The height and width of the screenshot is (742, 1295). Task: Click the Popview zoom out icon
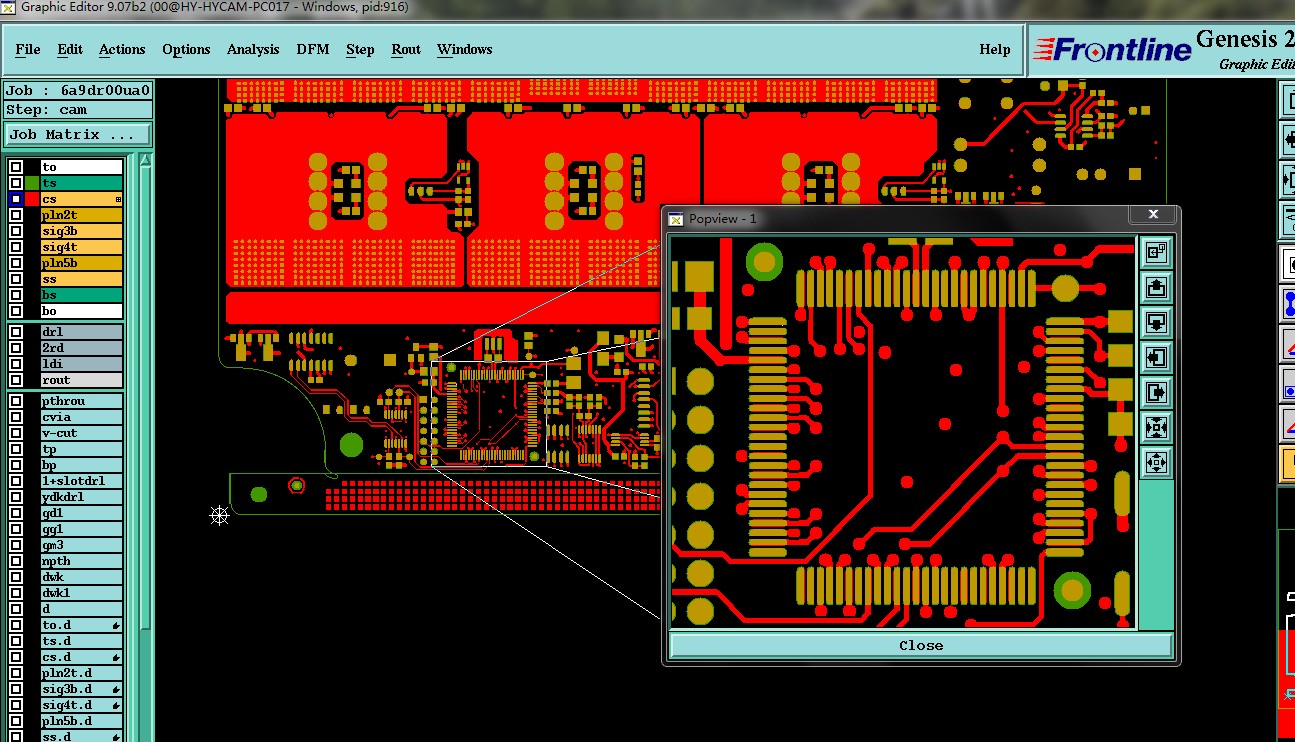click(1156, 462)
